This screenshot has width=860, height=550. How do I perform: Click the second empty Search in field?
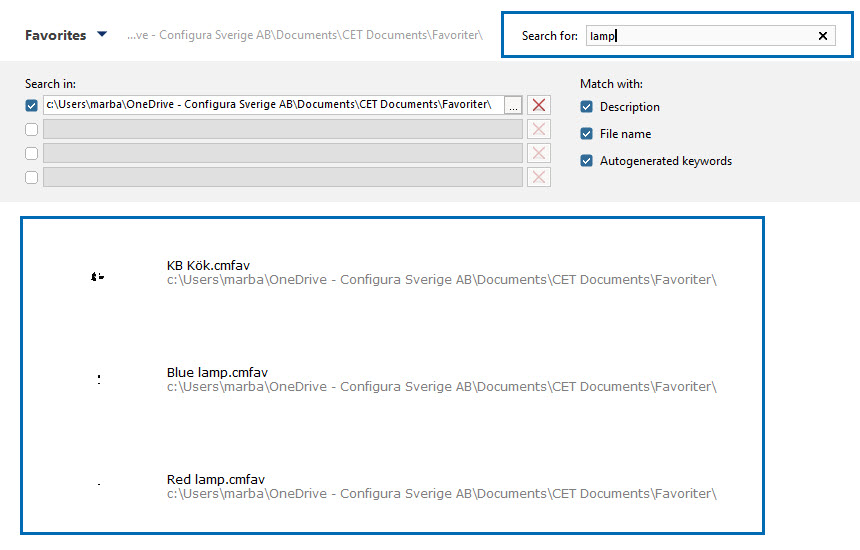pyautogui.click(x=283, y=129)
